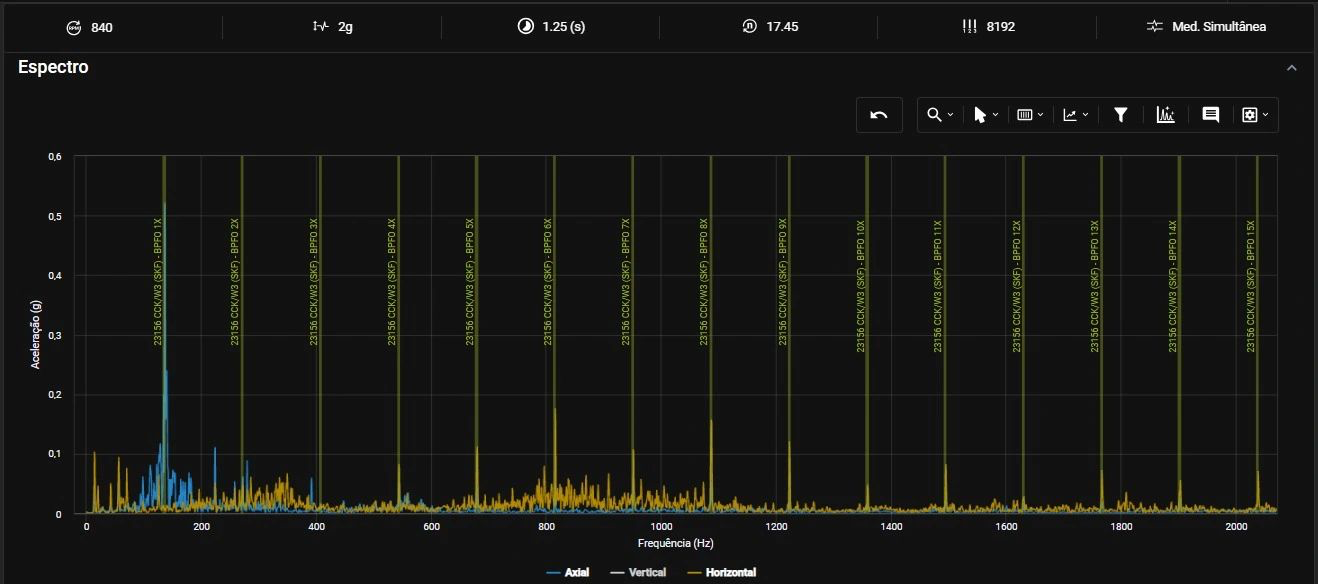Expand the settings gear dropdown arrow
Viewport: 1318px width, 584px height.
click(x=1265, y=115)
